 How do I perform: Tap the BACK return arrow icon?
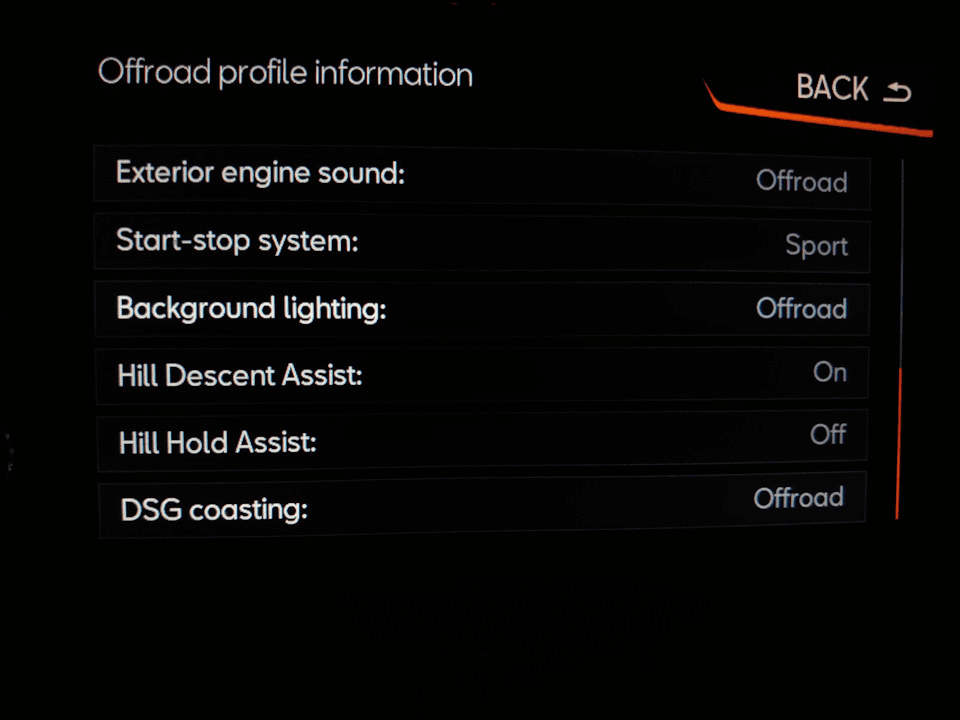[897, 92]
